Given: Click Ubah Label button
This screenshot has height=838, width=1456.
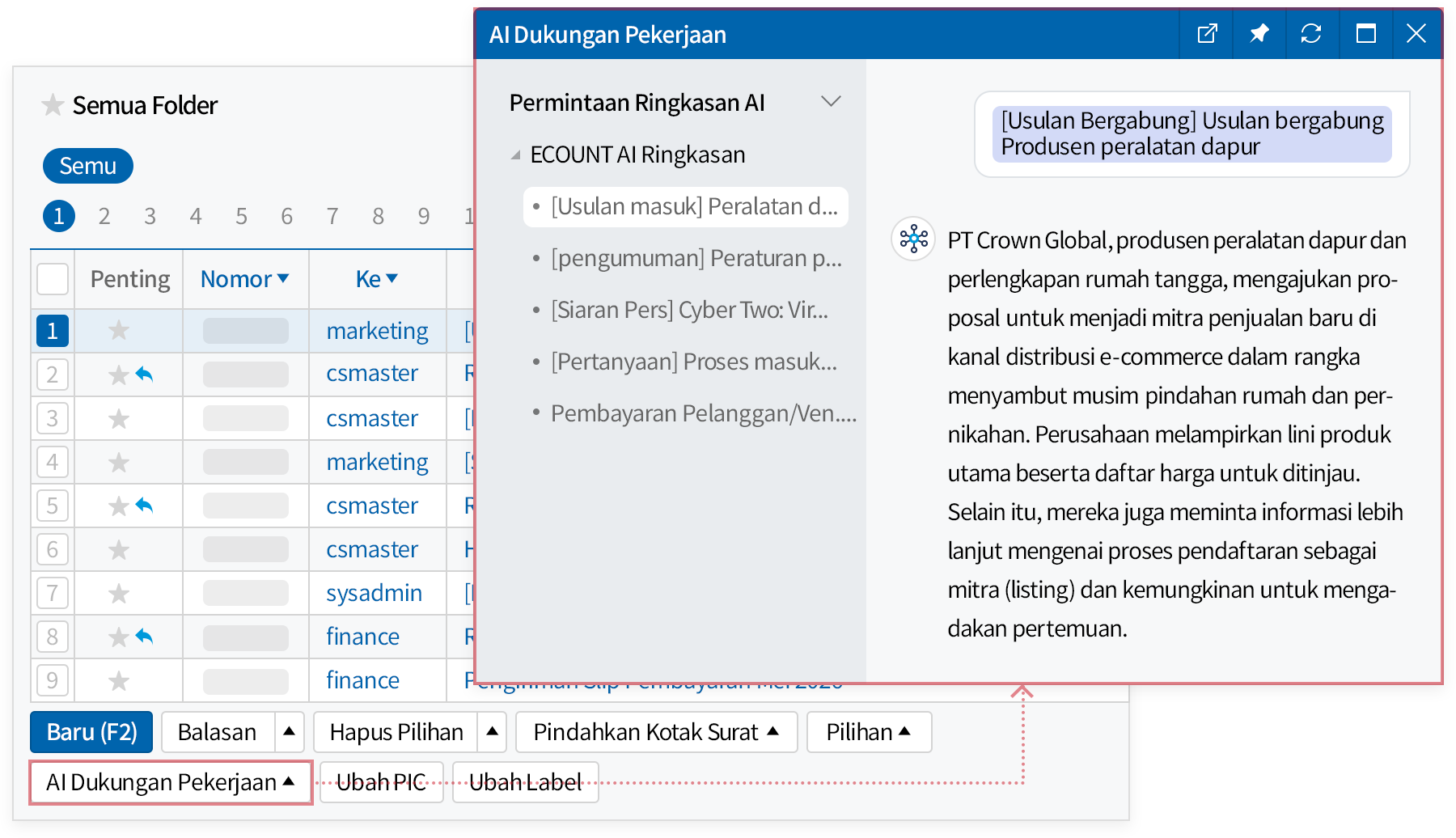Looking at the screenshot, I should pos(526,782).
